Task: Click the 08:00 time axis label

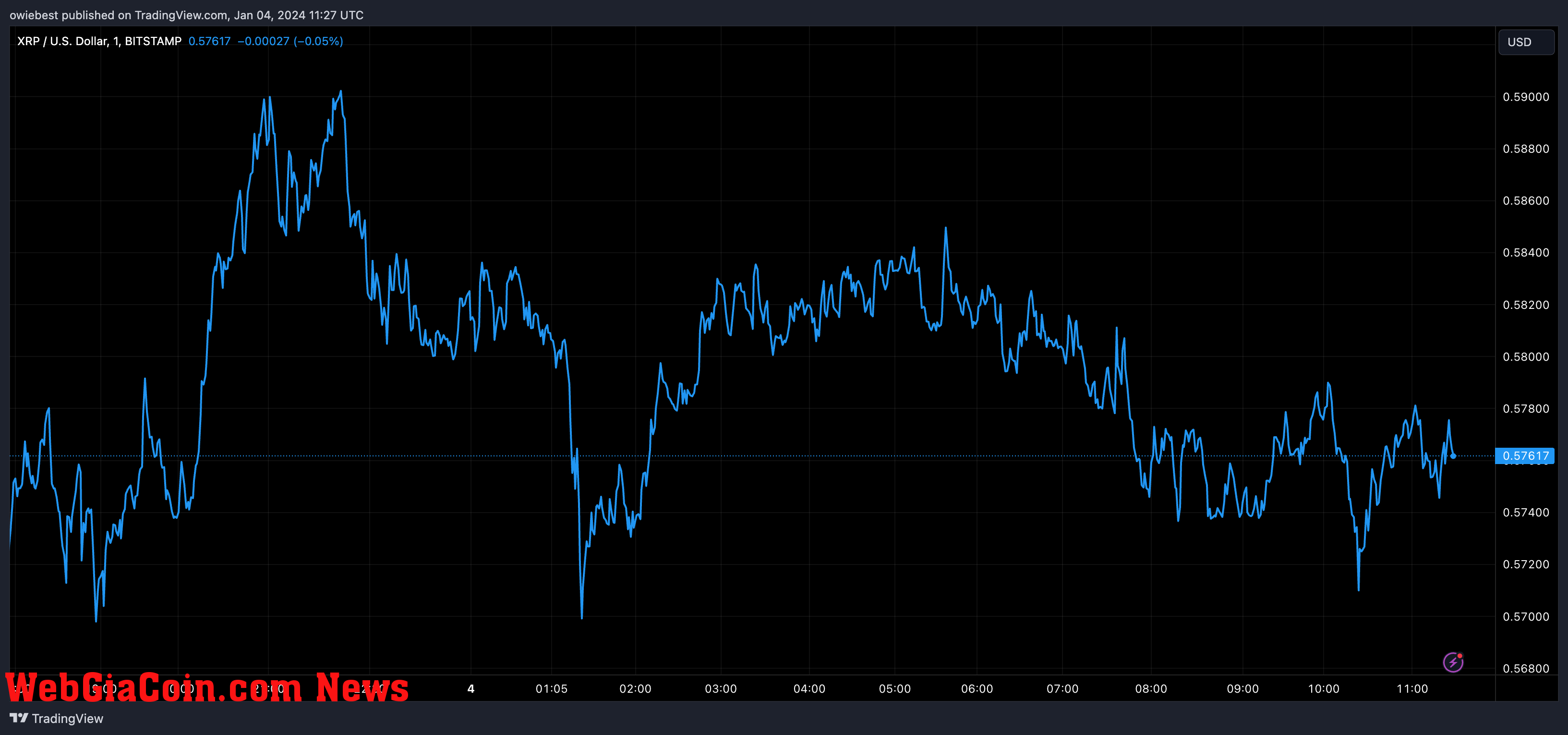Action: click(x=1151, y=689)
